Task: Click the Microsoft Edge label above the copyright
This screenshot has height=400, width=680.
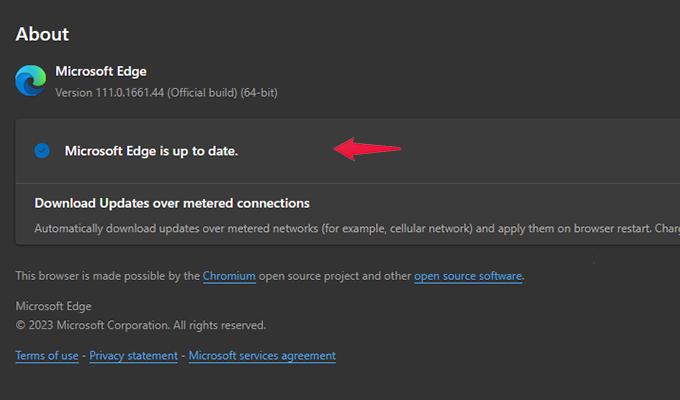Action: click(54, 306)
